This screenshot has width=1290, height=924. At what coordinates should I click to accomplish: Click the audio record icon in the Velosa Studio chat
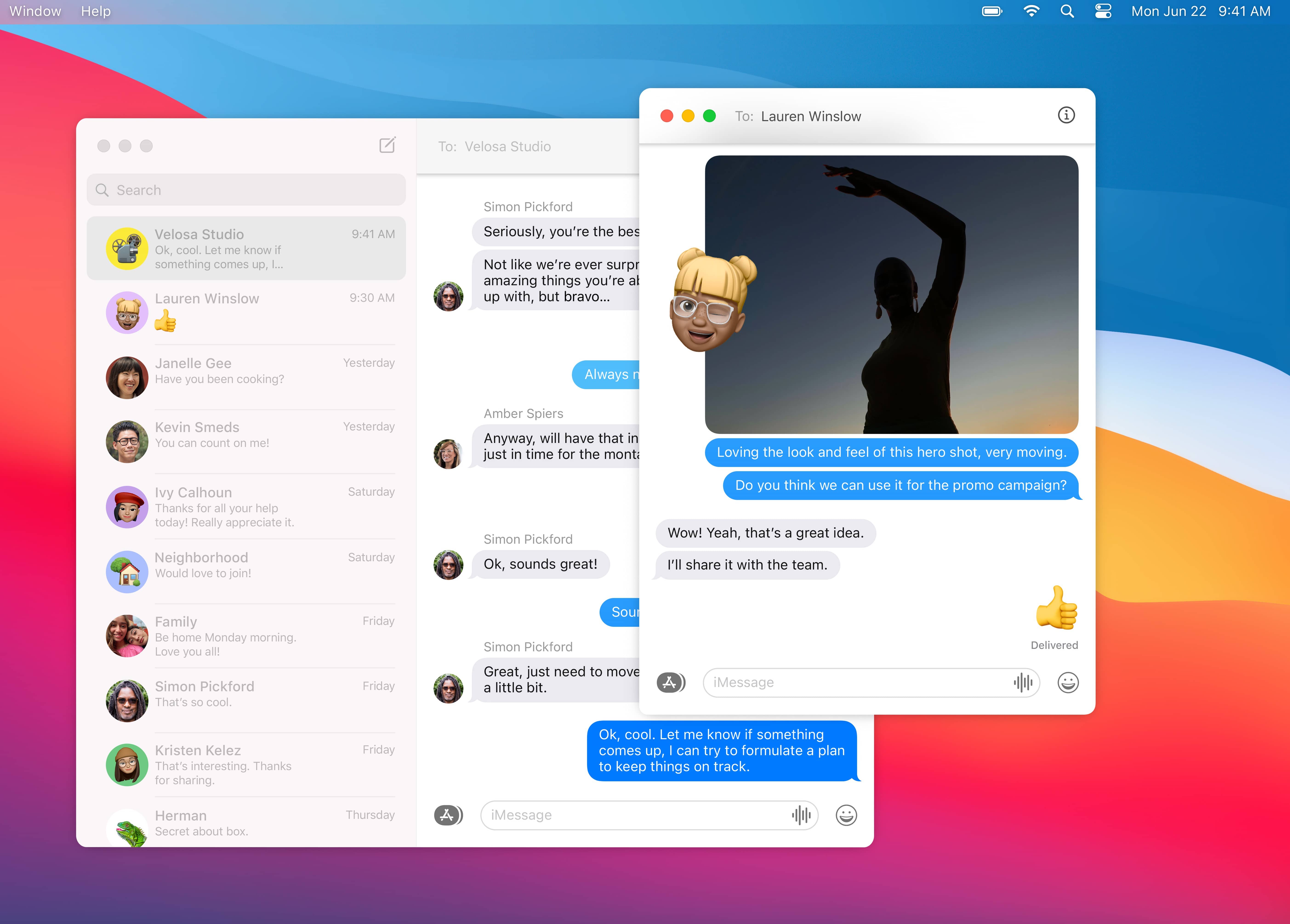(x=801, y=815)
